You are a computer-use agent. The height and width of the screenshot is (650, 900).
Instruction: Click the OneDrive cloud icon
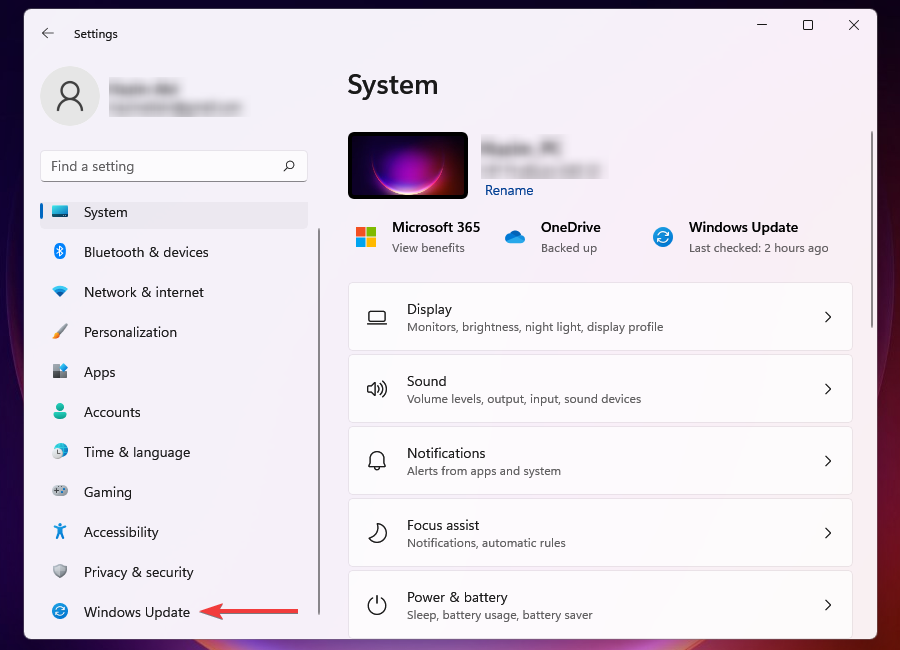coord(515,237)
